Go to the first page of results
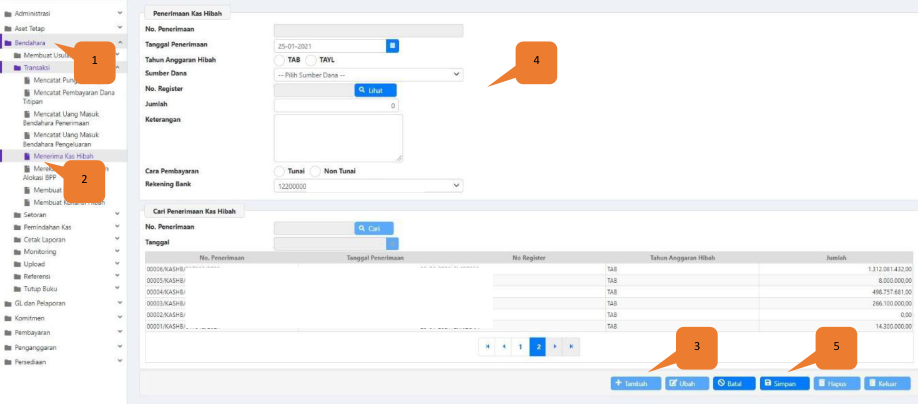The width and height of the screenshot is (918, 404). (487, 345)
